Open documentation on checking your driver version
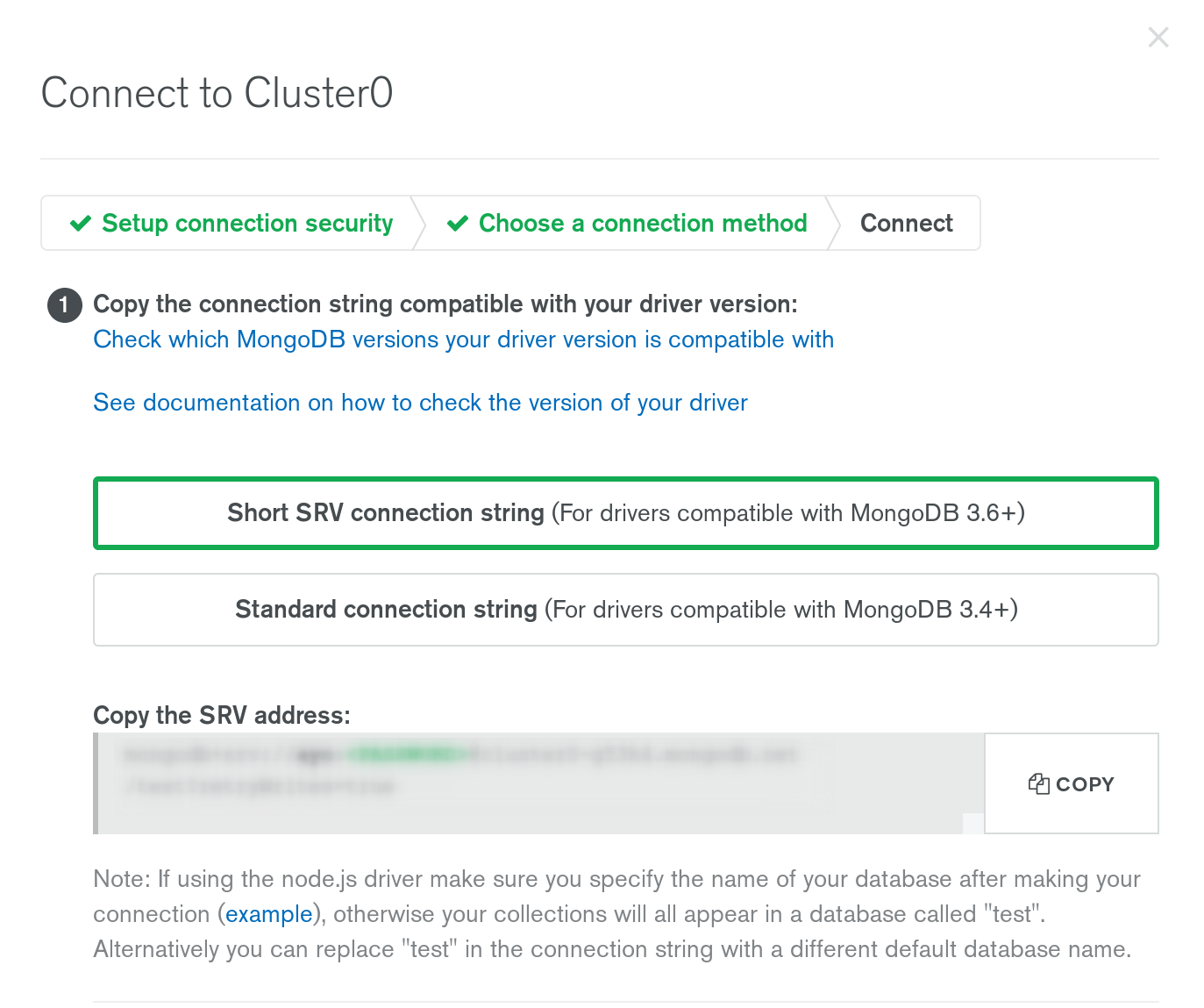Viewport: 1204px width, 1008px height. tap(420, 403)
